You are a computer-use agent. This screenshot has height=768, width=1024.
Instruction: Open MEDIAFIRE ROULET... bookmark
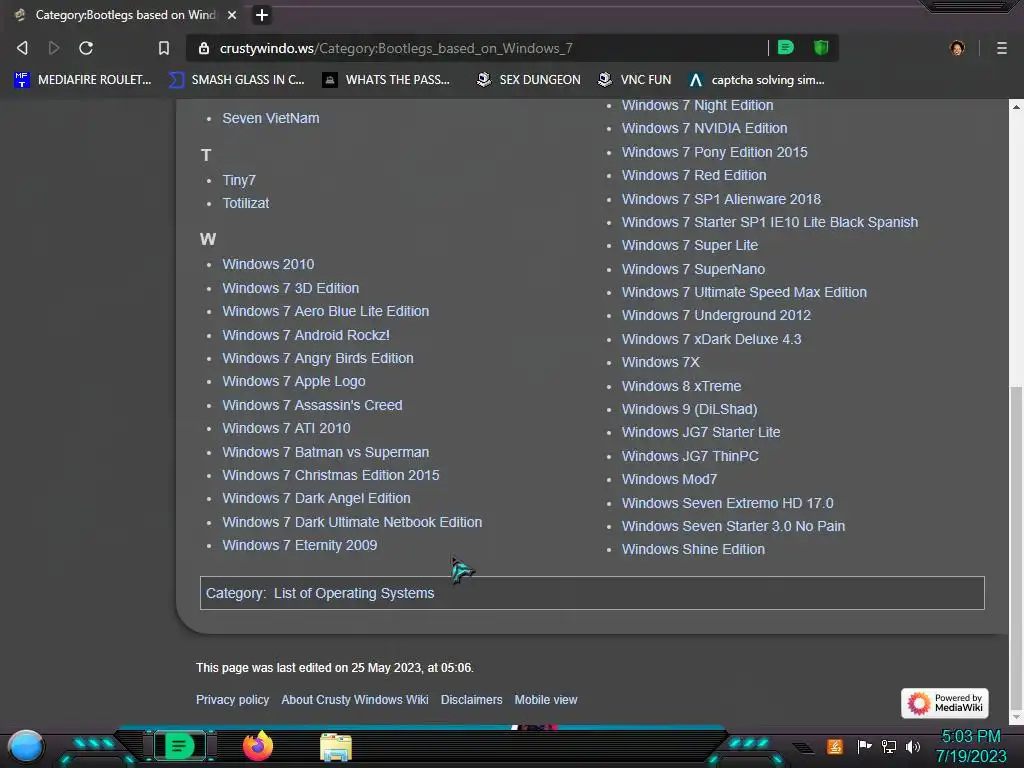pos(83,80)
